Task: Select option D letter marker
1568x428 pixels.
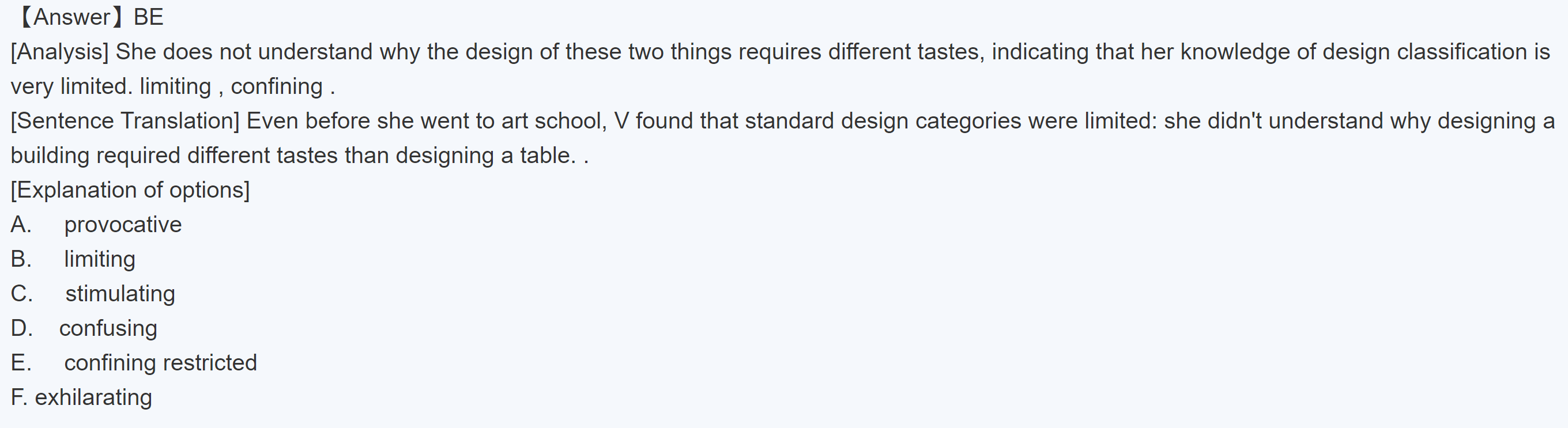Action: pyautogui.click(x=21, y=328)
